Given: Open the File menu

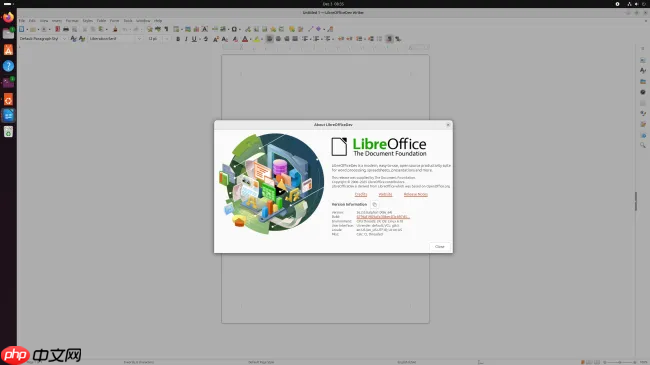Looking at the screenshot, I should (x=22, y=21).
